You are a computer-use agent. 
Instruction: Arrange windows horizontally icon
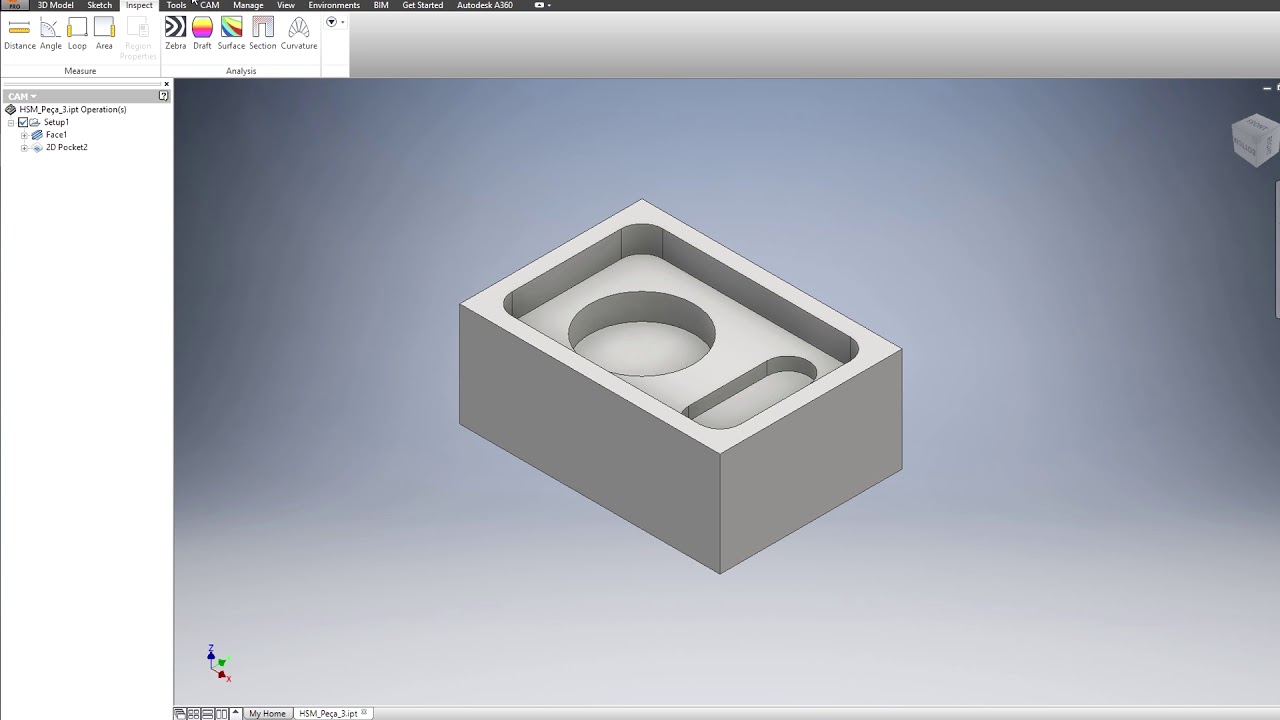pos(208,714)
